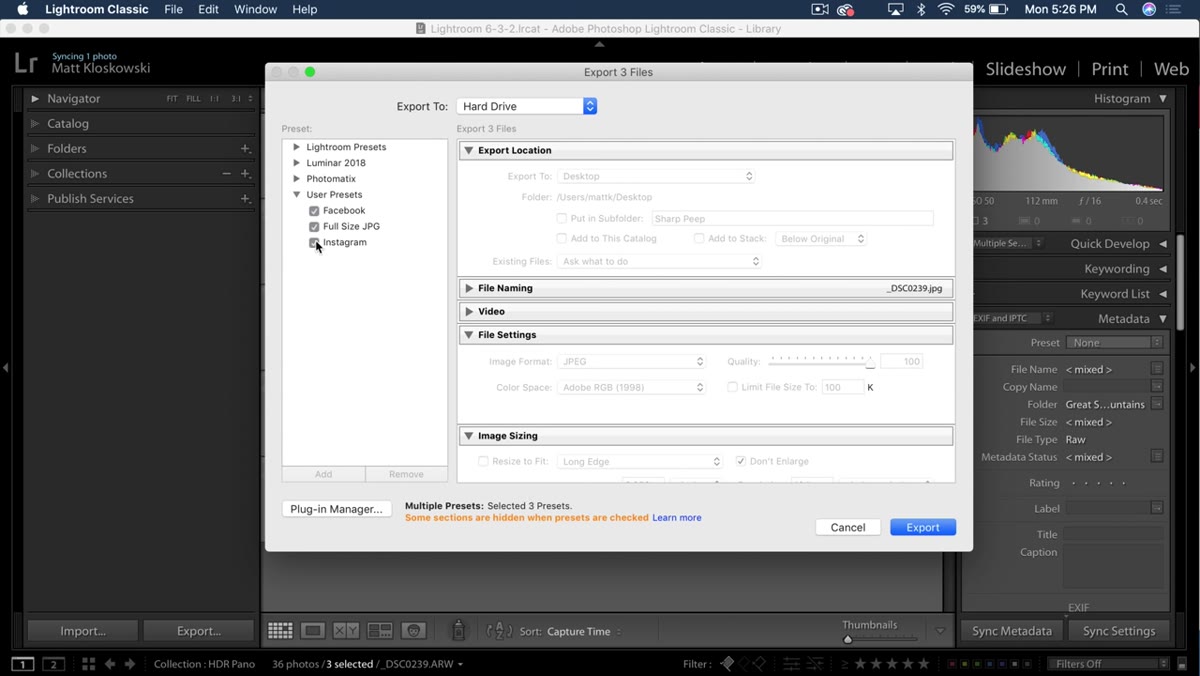
Task: Select People view face icon
Action: point(414,631)
